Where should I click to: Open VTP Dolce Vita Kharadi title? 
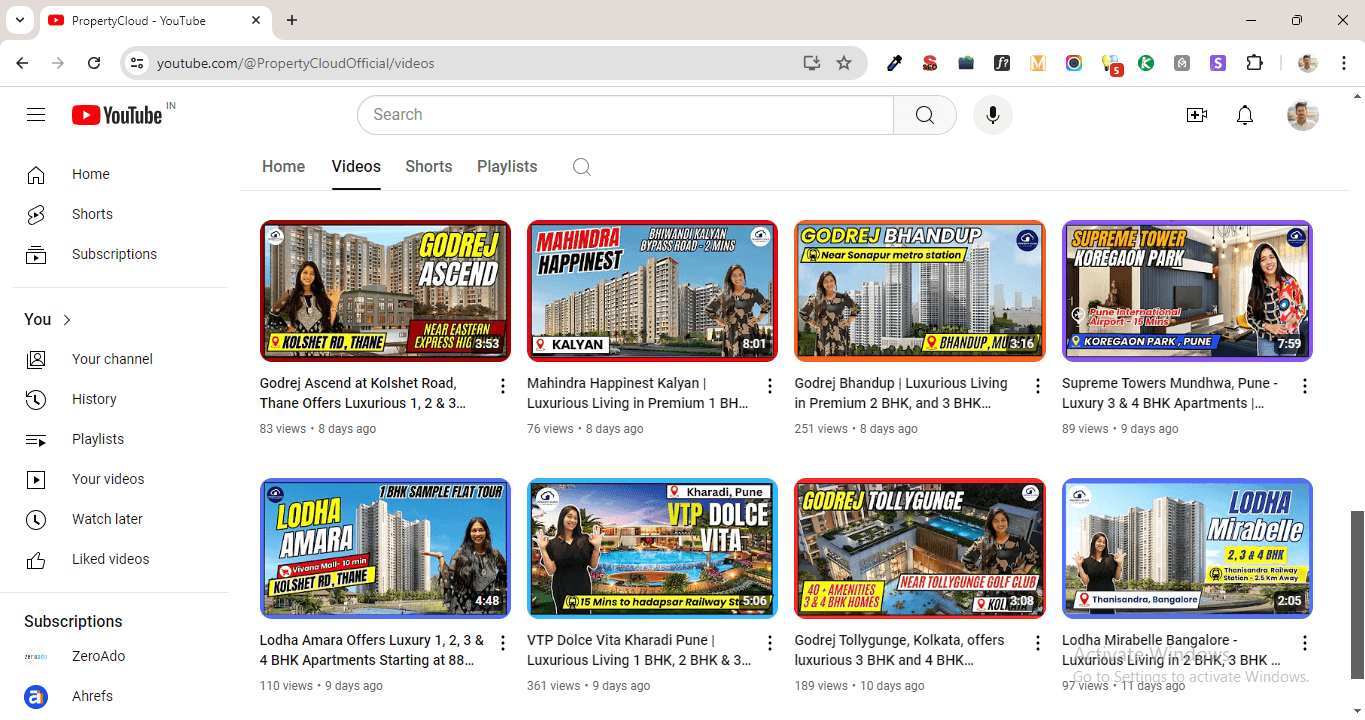point(640,650)
